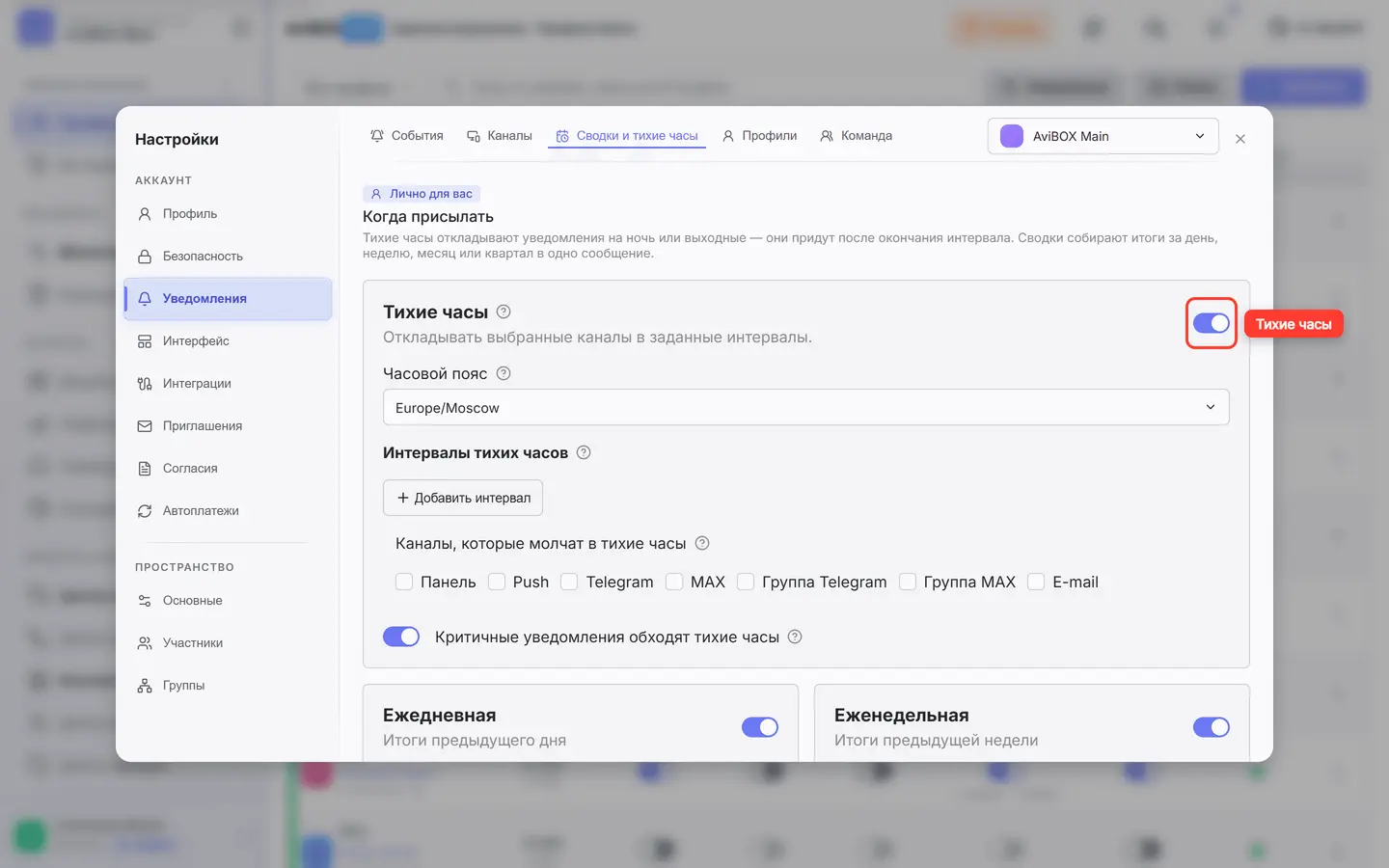
Task: Open the AviBOX Main workspace dropdown
Action: [1103, 136]
